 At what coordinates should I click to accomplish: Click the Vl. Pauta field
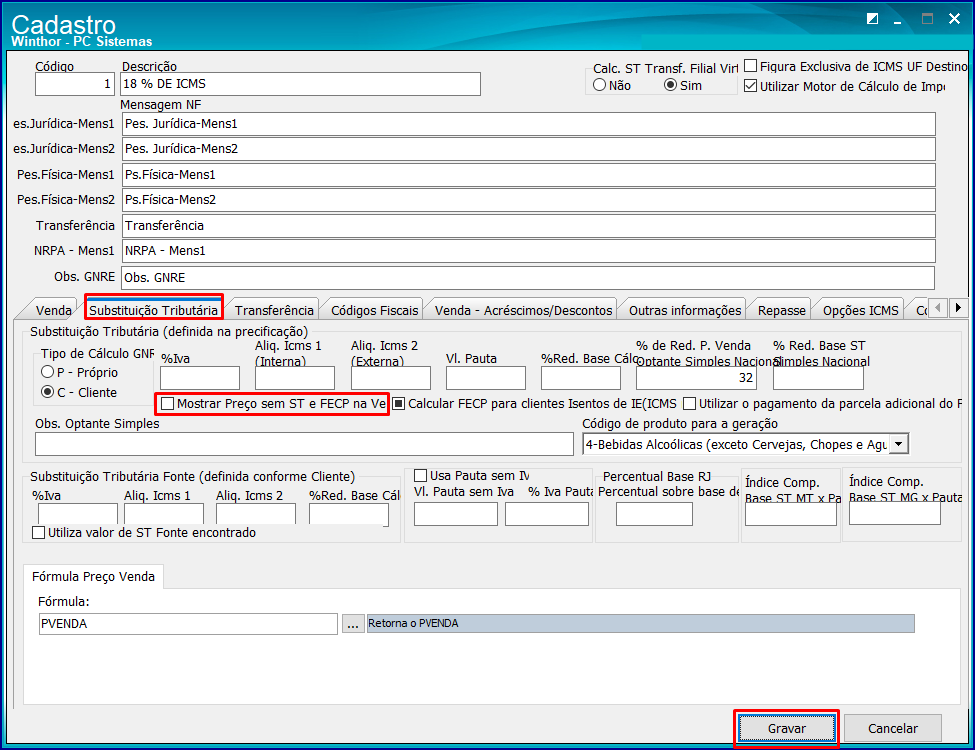click(x=486, y=377)
